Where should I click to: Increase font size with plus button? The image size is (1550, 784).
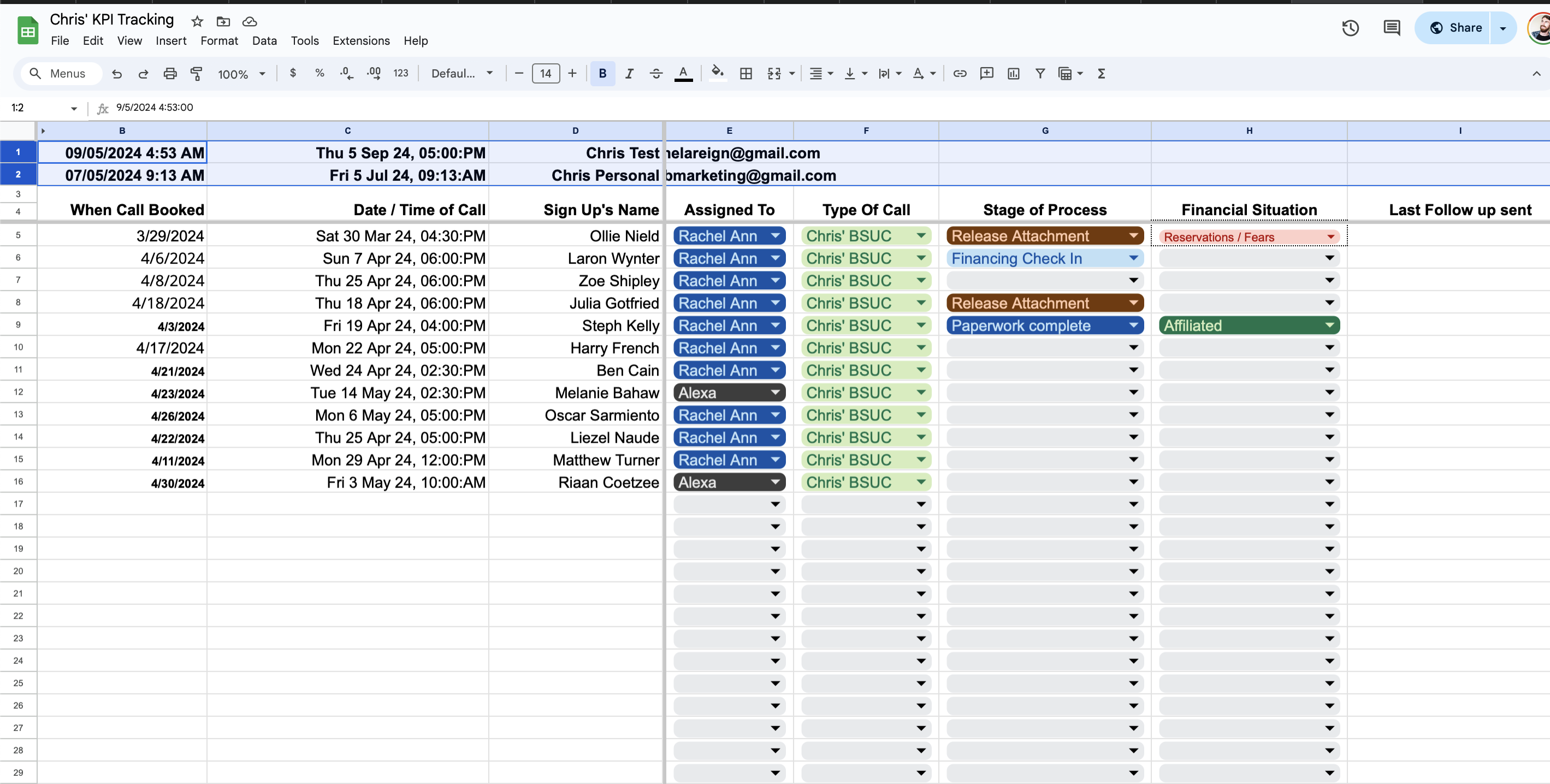(x=572, y=73)
